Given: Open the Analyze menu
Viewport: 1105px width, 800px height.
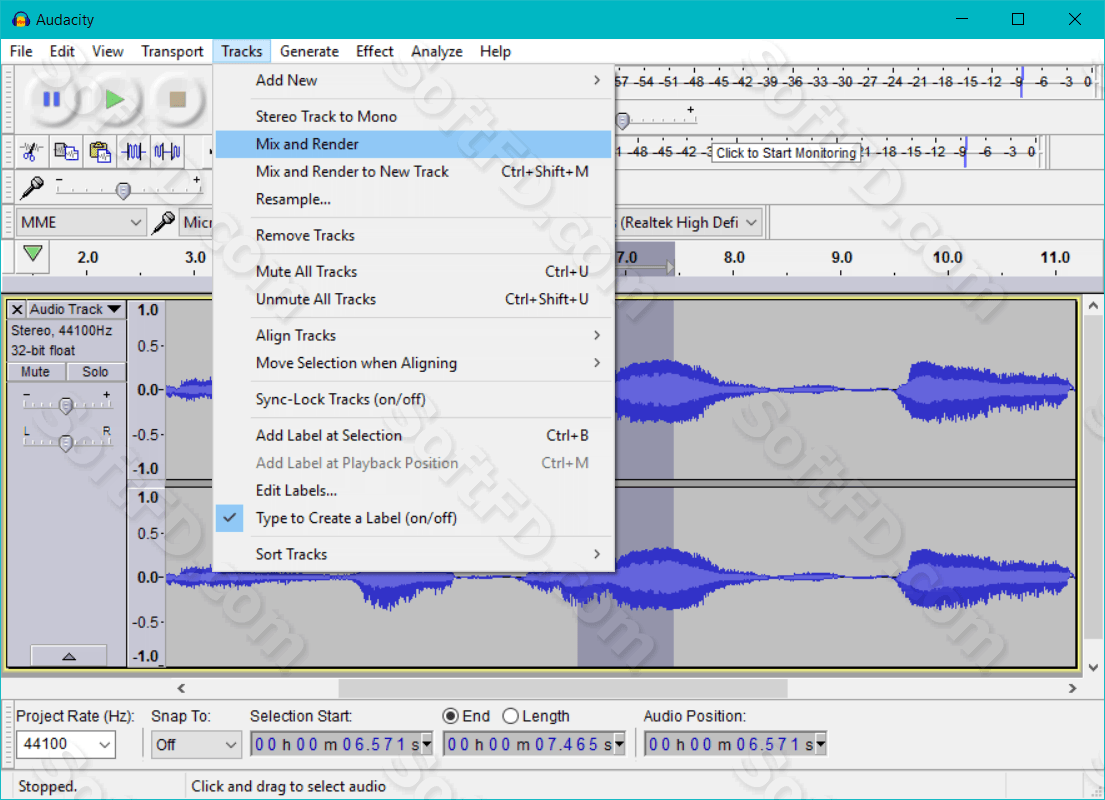Looking at the screenshot, I should (x=437, y=51).
